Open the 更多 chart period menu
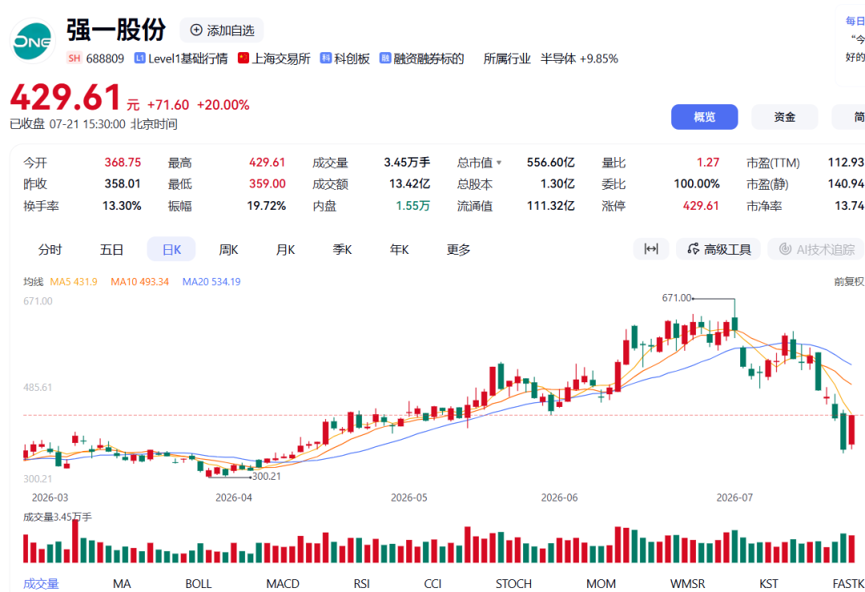Viewport: 865px width, 592px height. coord(458,249)
